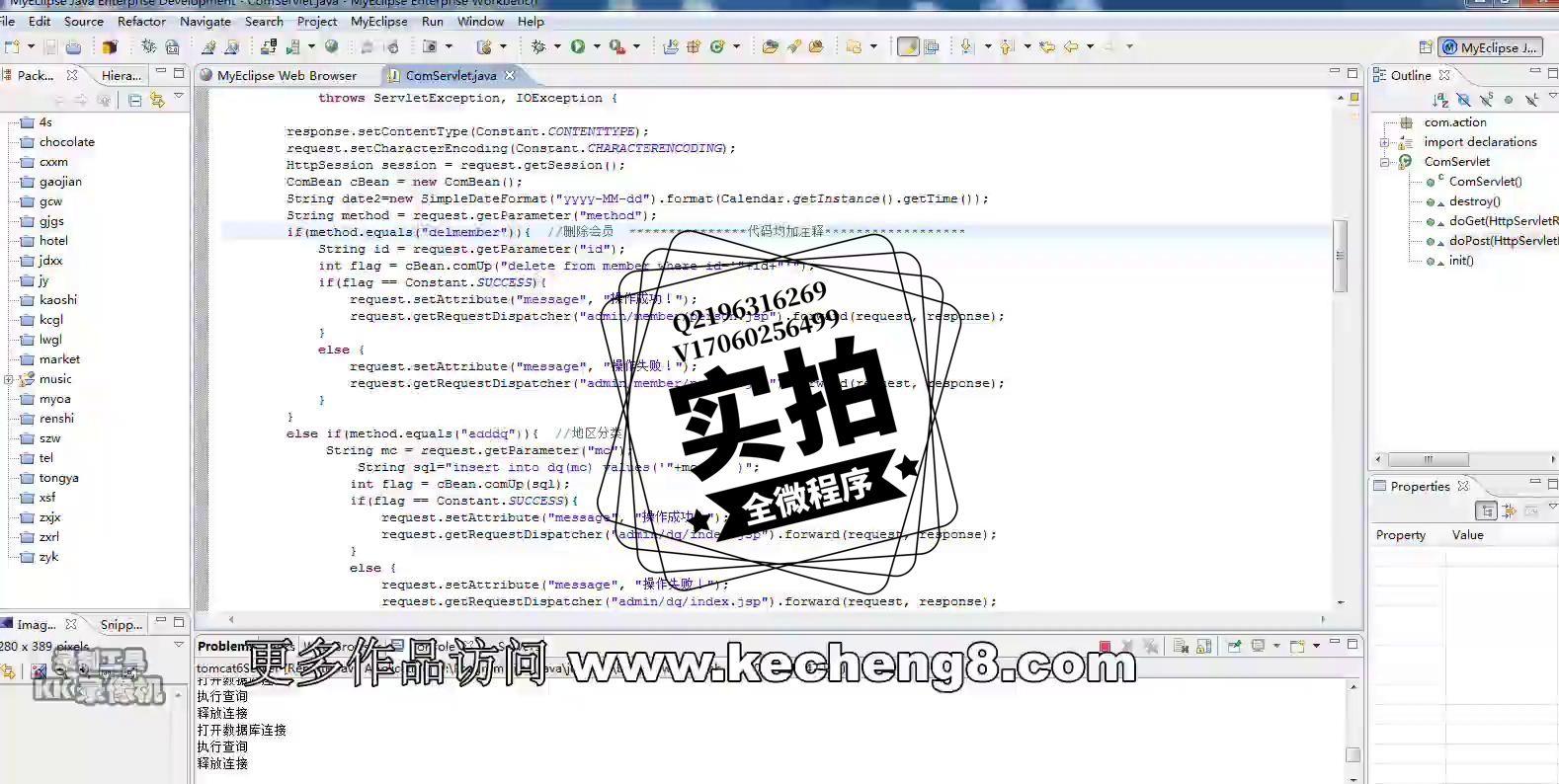Click the Run External Tools icon
1559x784 pixels.
616,46
